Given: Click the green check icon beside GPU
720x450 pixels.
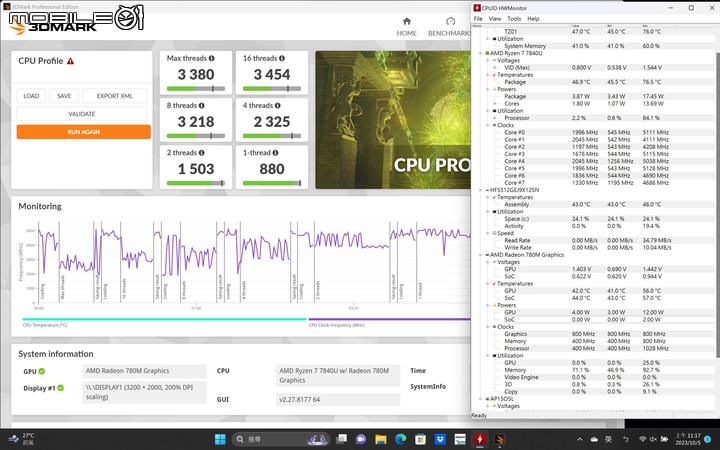Looking at the screenshot, I should [x=42, y=371].
